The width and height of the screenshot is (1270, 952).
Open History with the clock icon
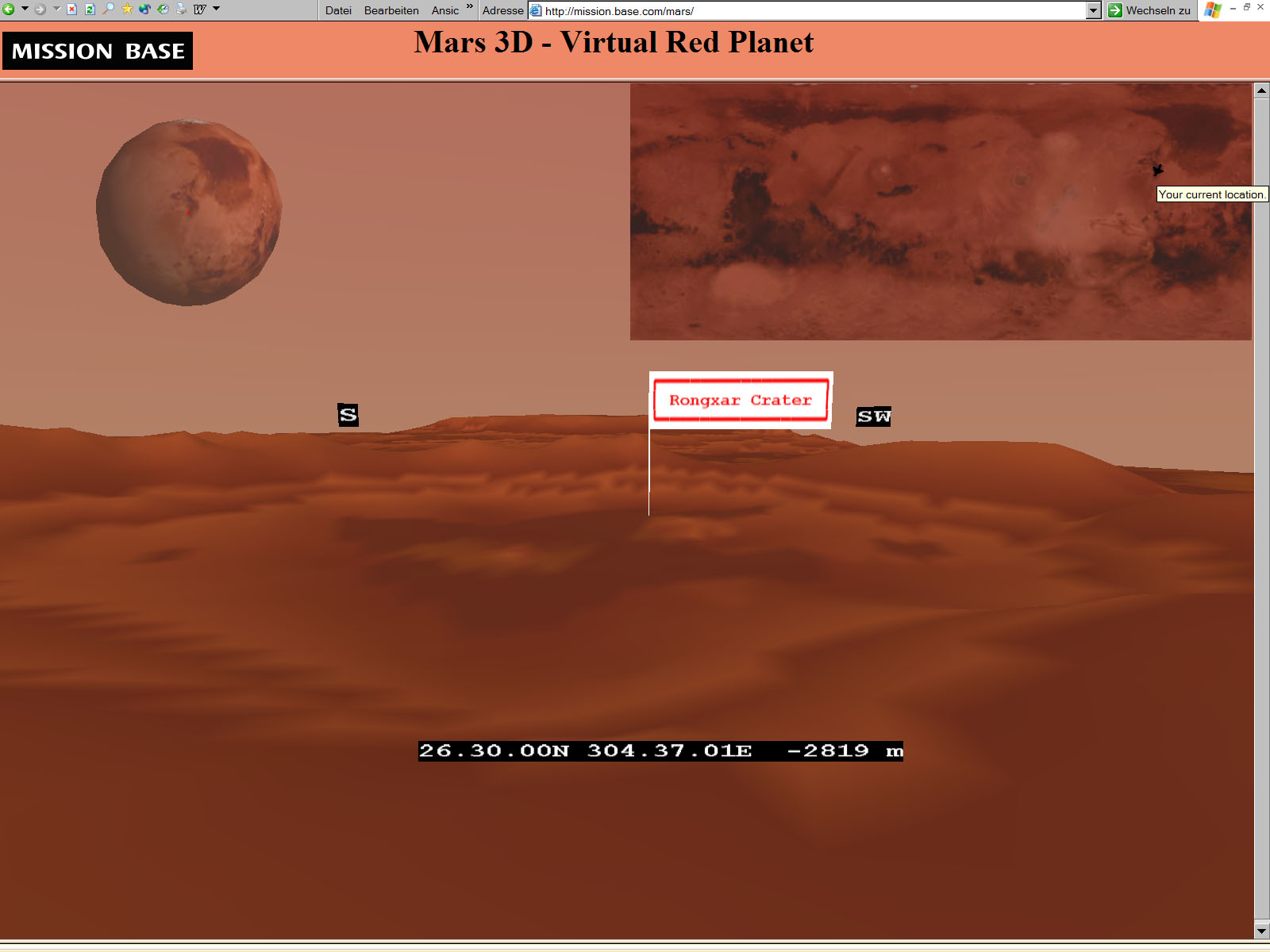click(163, 10)
